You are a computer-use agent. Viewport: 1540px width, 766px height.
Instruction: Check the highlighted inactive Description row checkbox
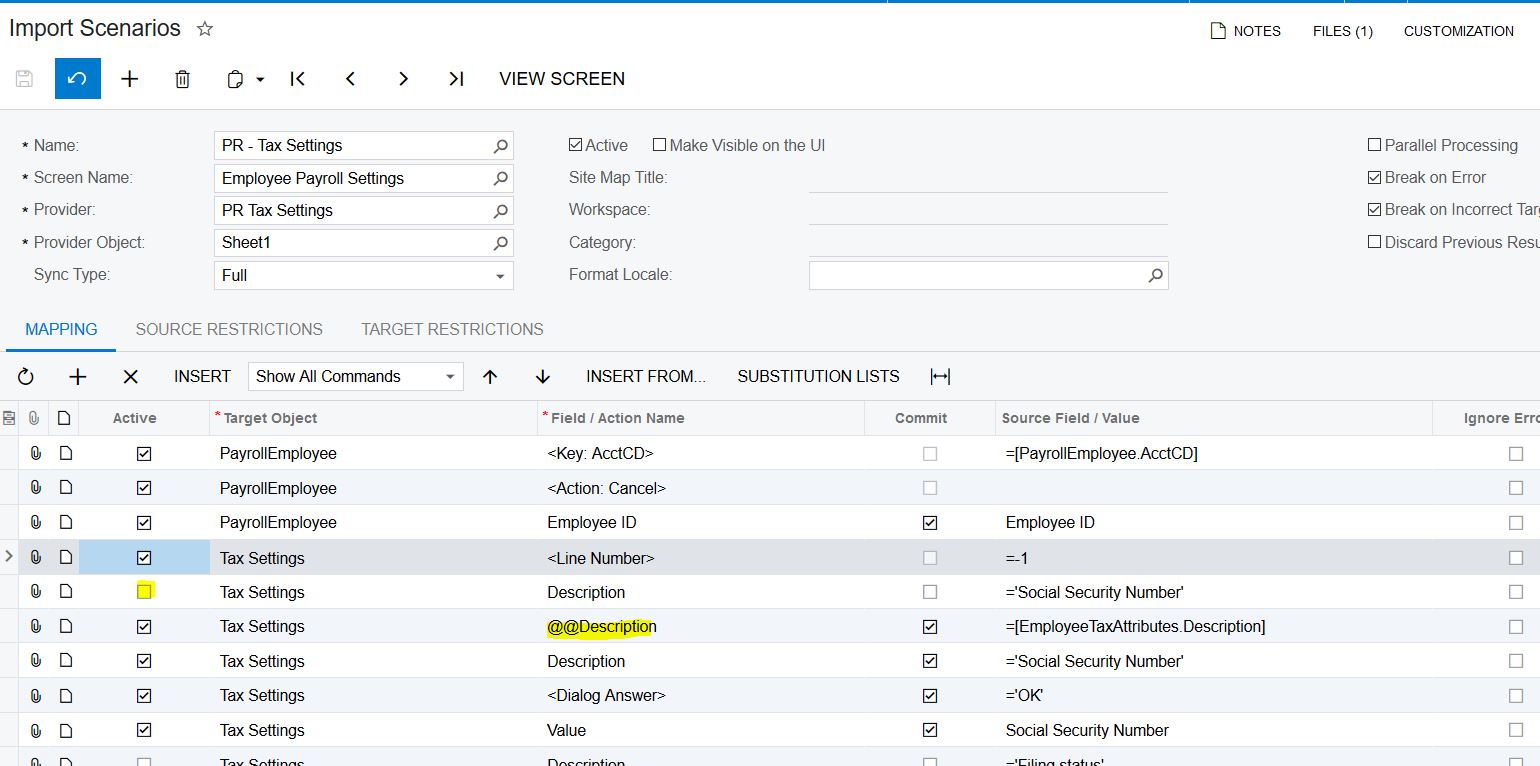click(144, 592)
